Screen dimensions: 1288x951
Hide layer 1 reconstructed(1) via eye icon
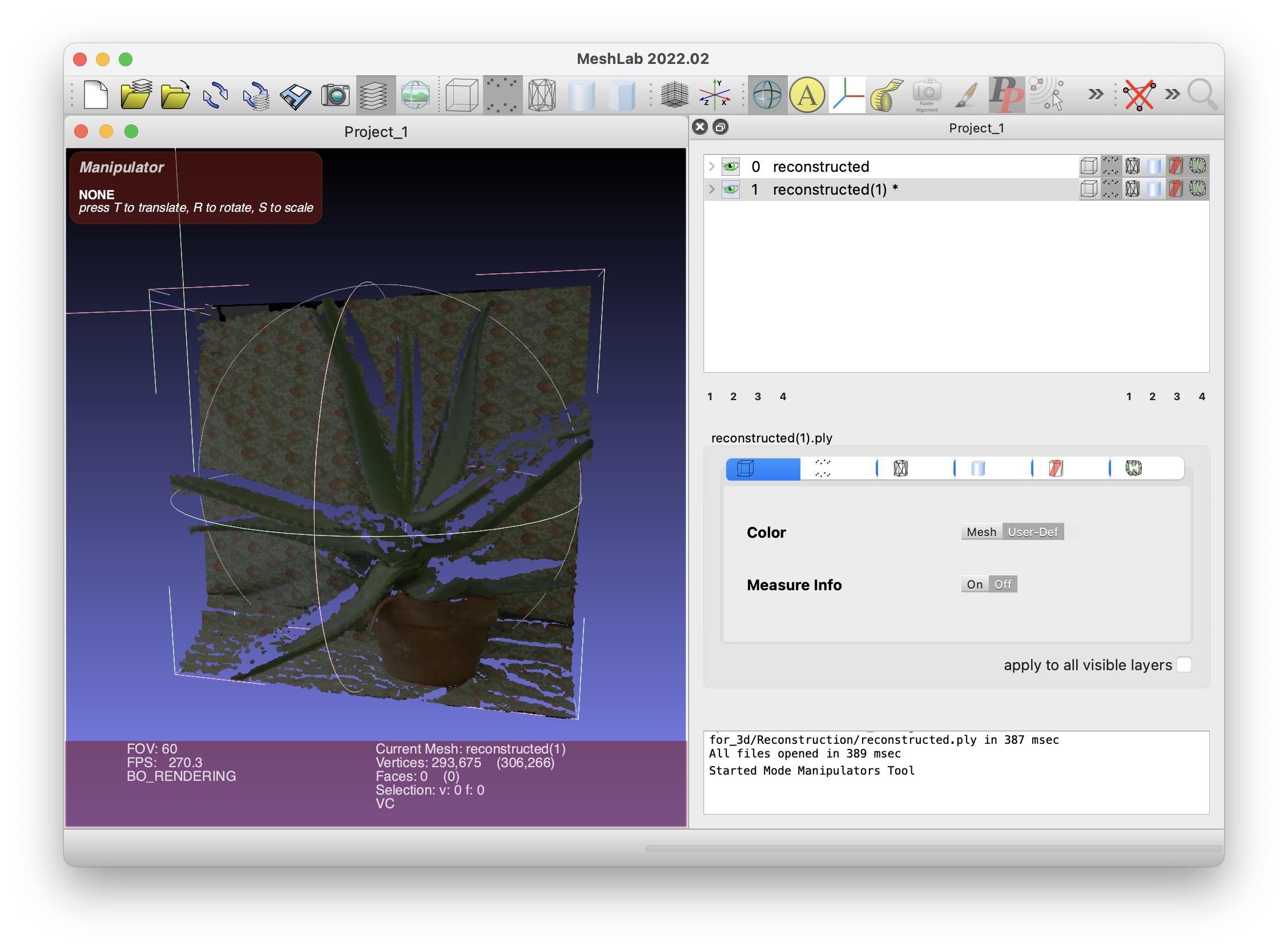tap(731, 190)
